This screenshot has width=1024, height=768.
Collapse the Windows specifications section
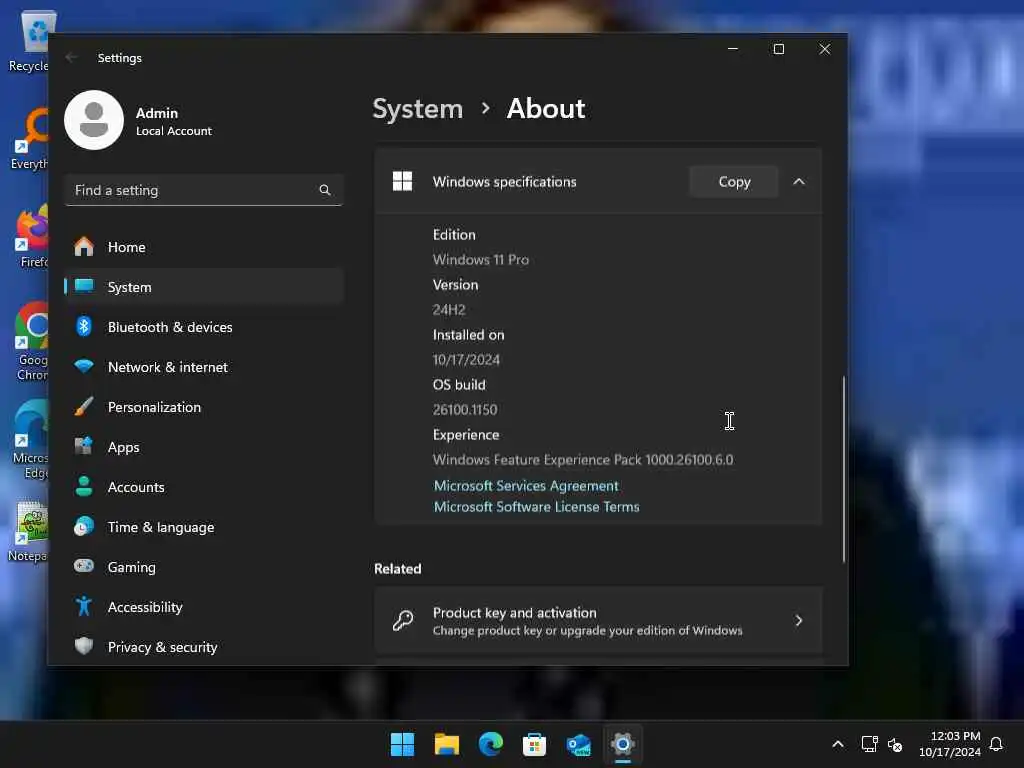tap(799, 182)
